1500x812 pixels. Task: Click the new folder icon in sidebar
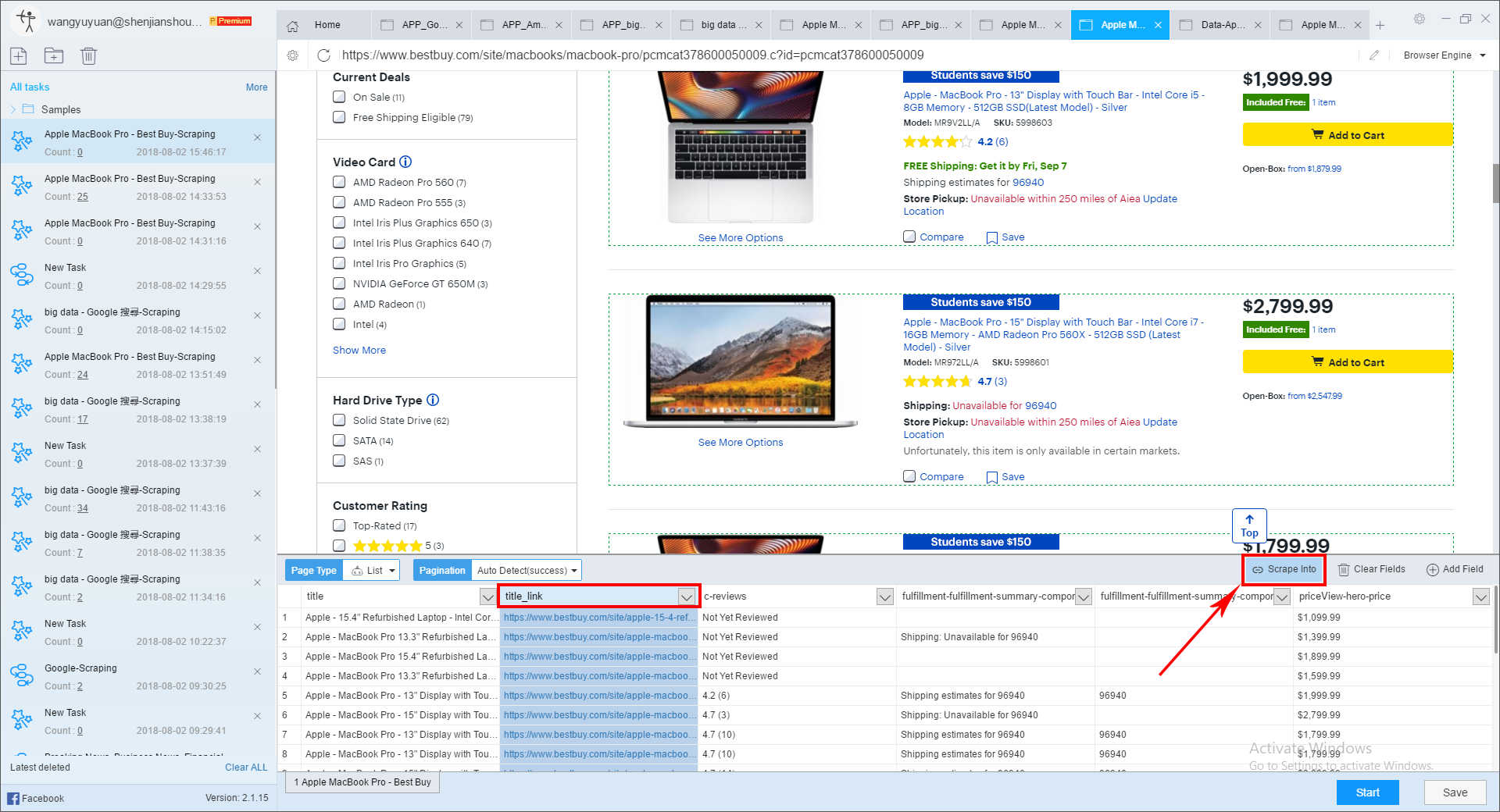point(54,55)
